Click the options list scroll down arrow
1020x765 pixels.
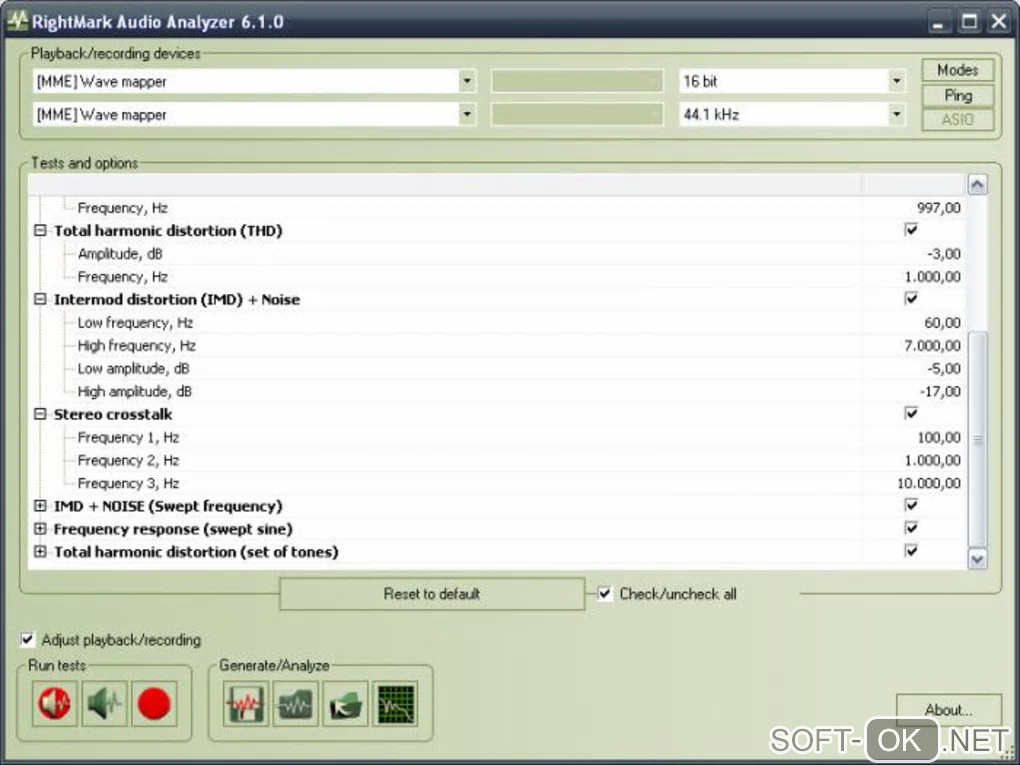(x=977, y=559)
